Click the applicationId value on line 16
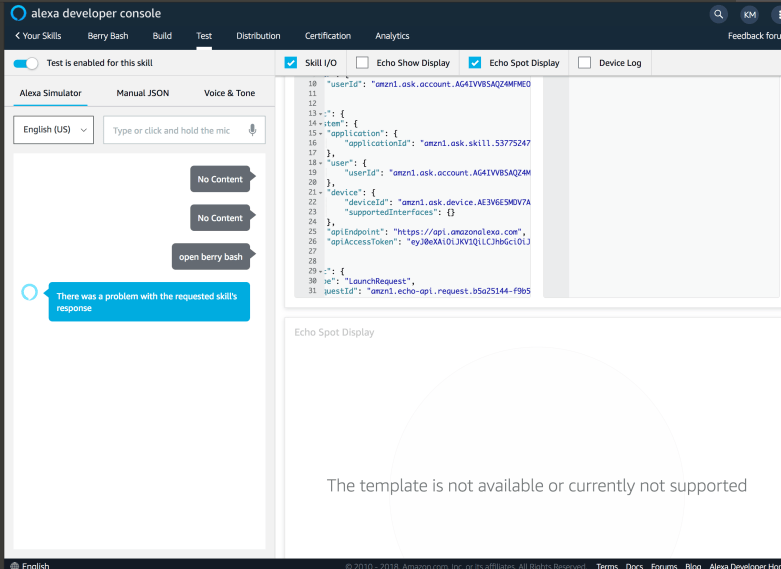This screenshot has width=781, height=569. (475, 143)
